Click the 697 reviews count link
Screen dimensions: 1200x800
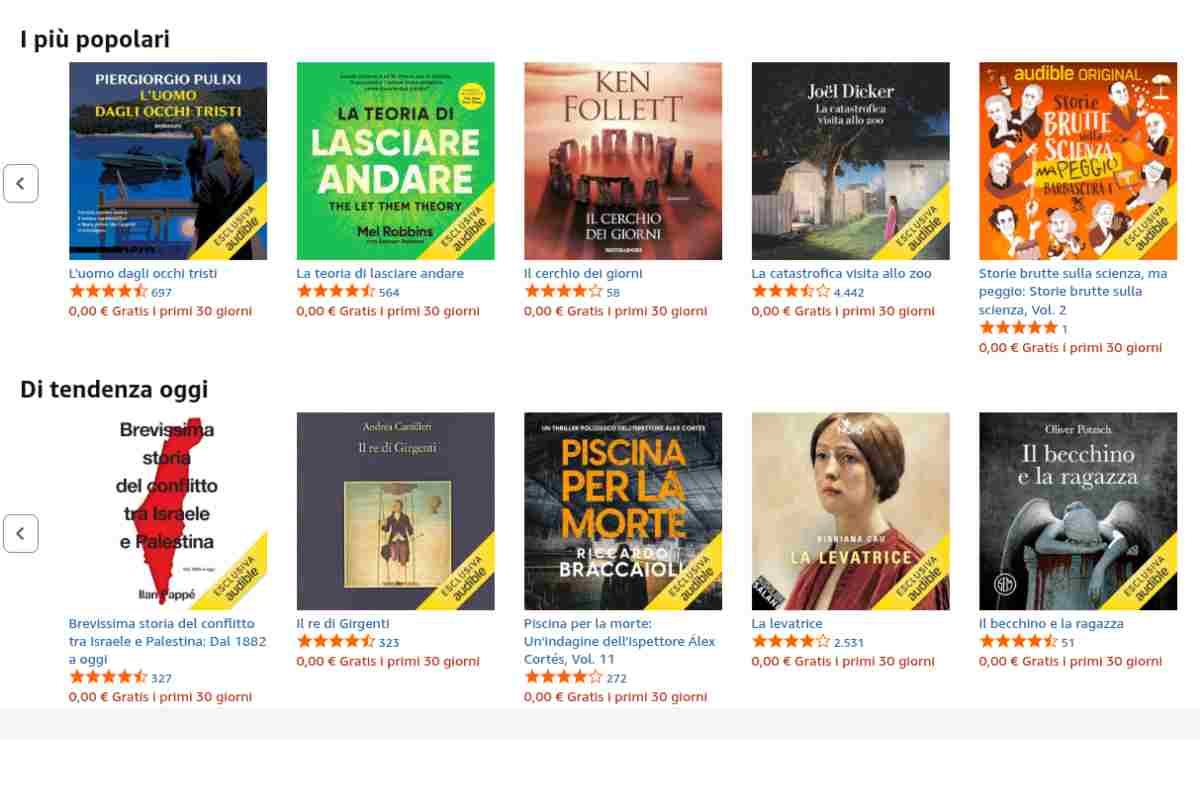162,293
